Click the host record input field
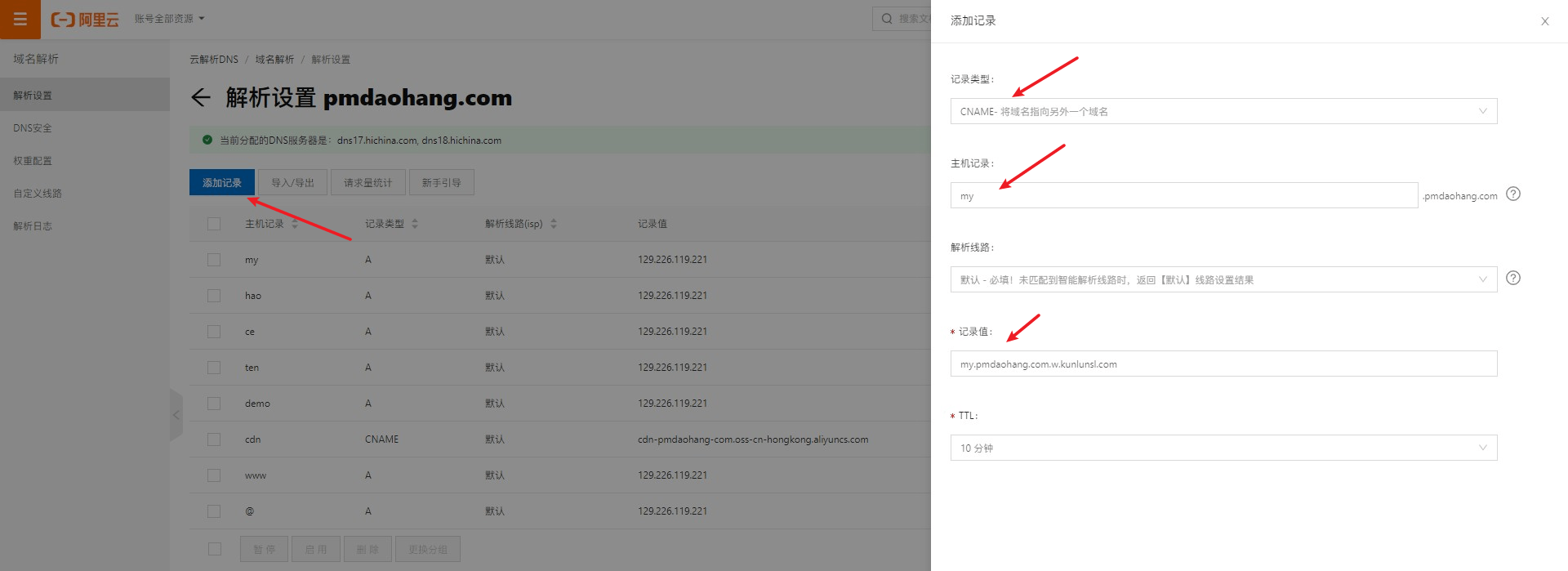 (1184, 195)
